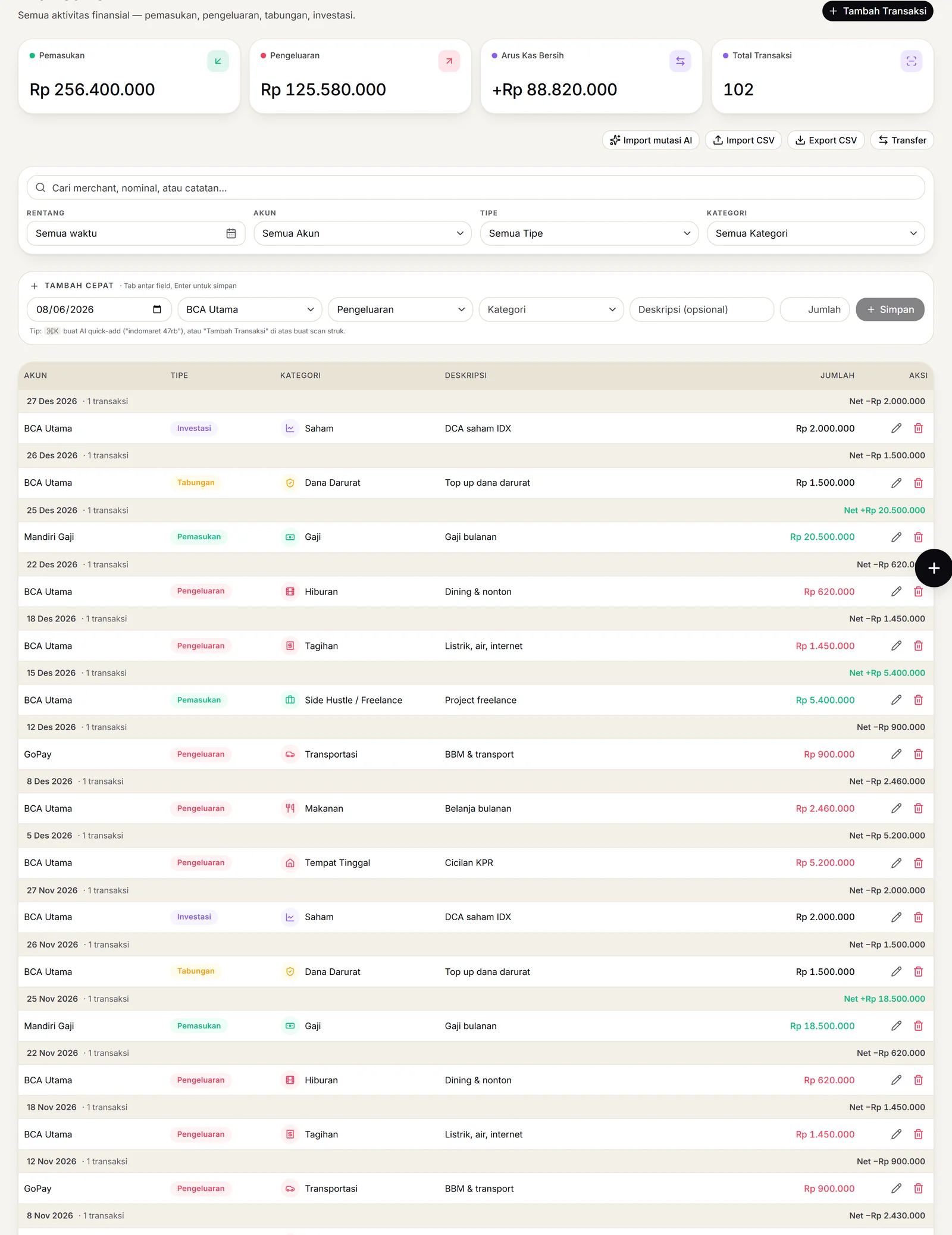Click the floating plus button
Screen dimensions: 952x1235
(x=934, y=568)
